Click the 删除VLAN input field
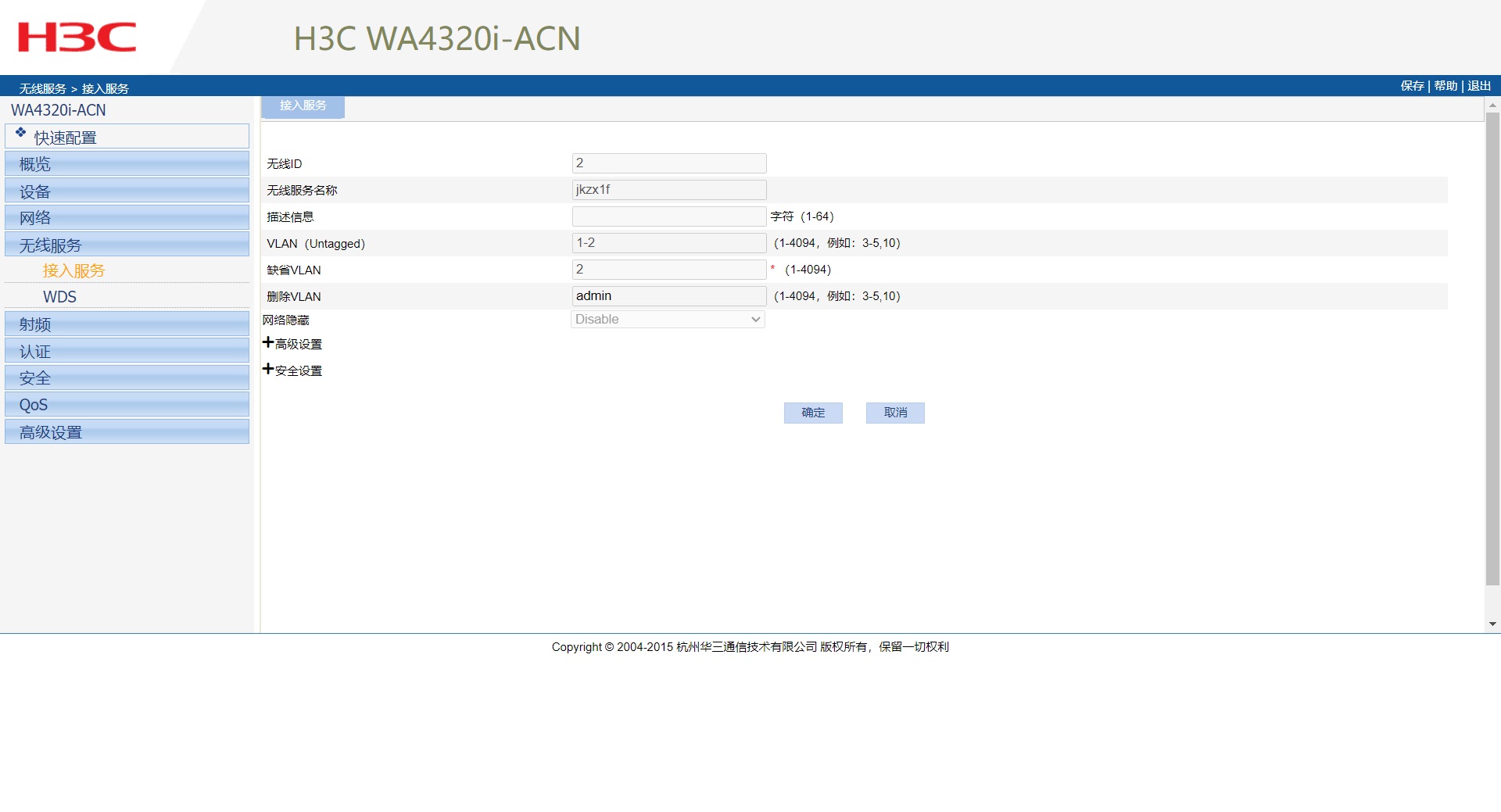 click(669, 295)
